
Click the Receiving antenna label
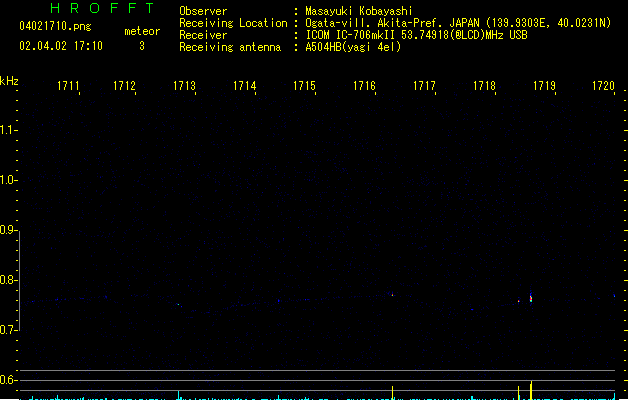pos(230,47)
